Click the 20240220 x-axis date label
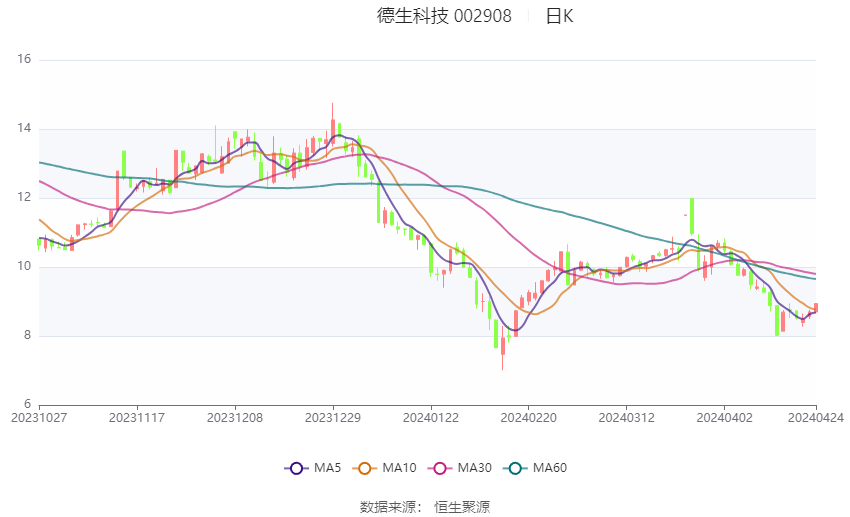 tap(528, 418)
